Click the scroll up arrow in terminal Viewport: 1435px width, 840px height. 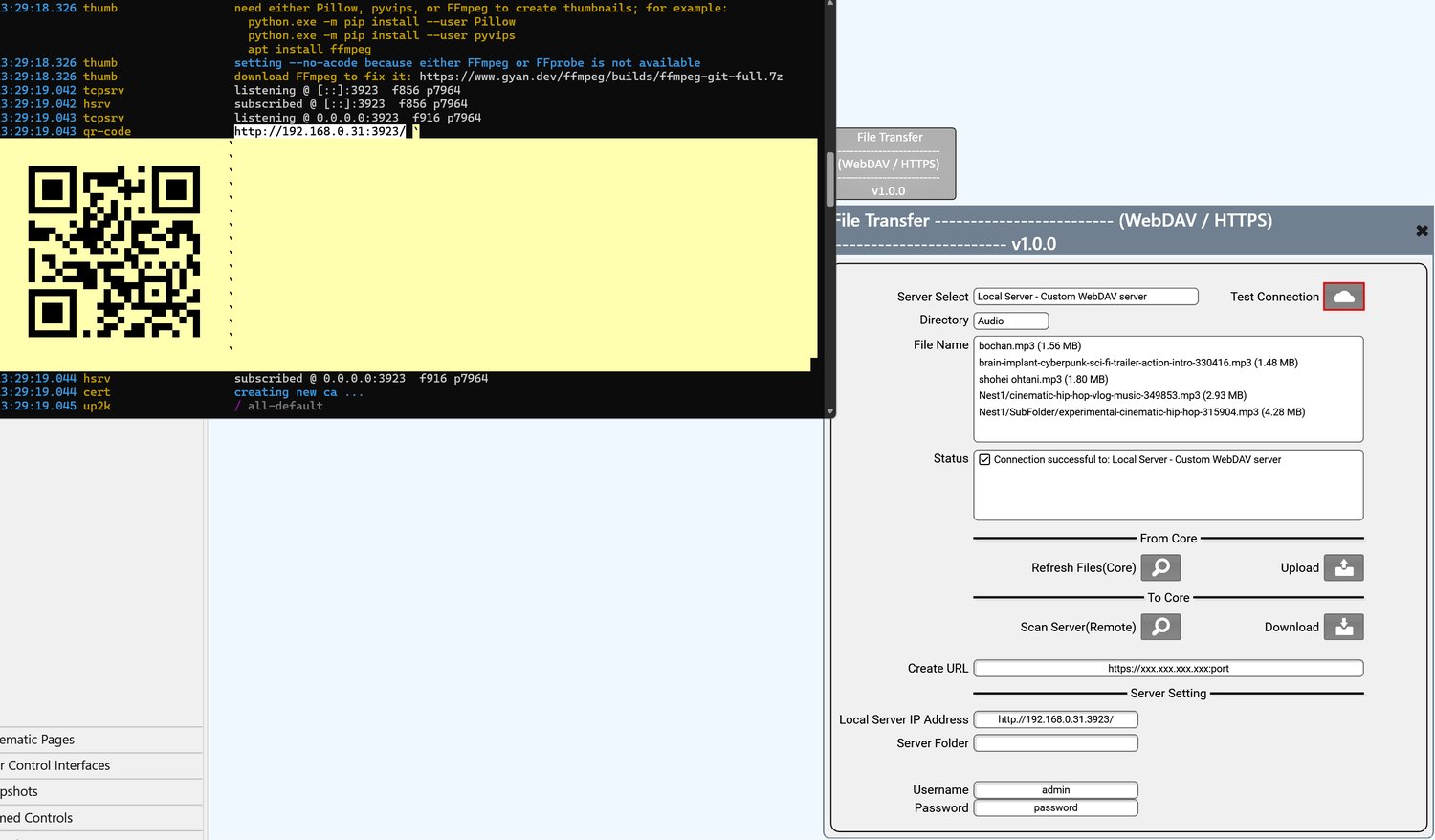[830, 4]
